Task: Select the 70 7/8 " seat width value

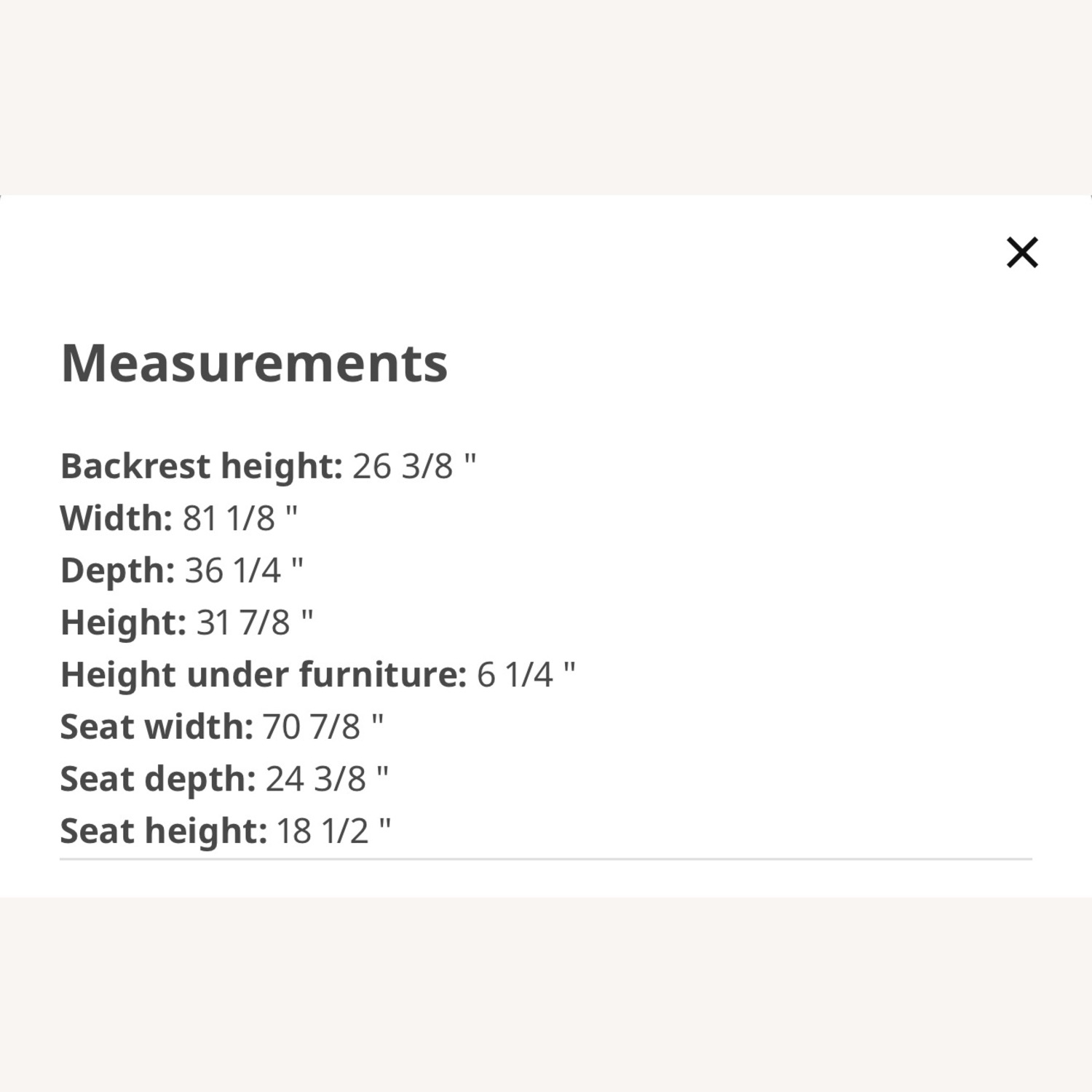Action: [323, 727]
